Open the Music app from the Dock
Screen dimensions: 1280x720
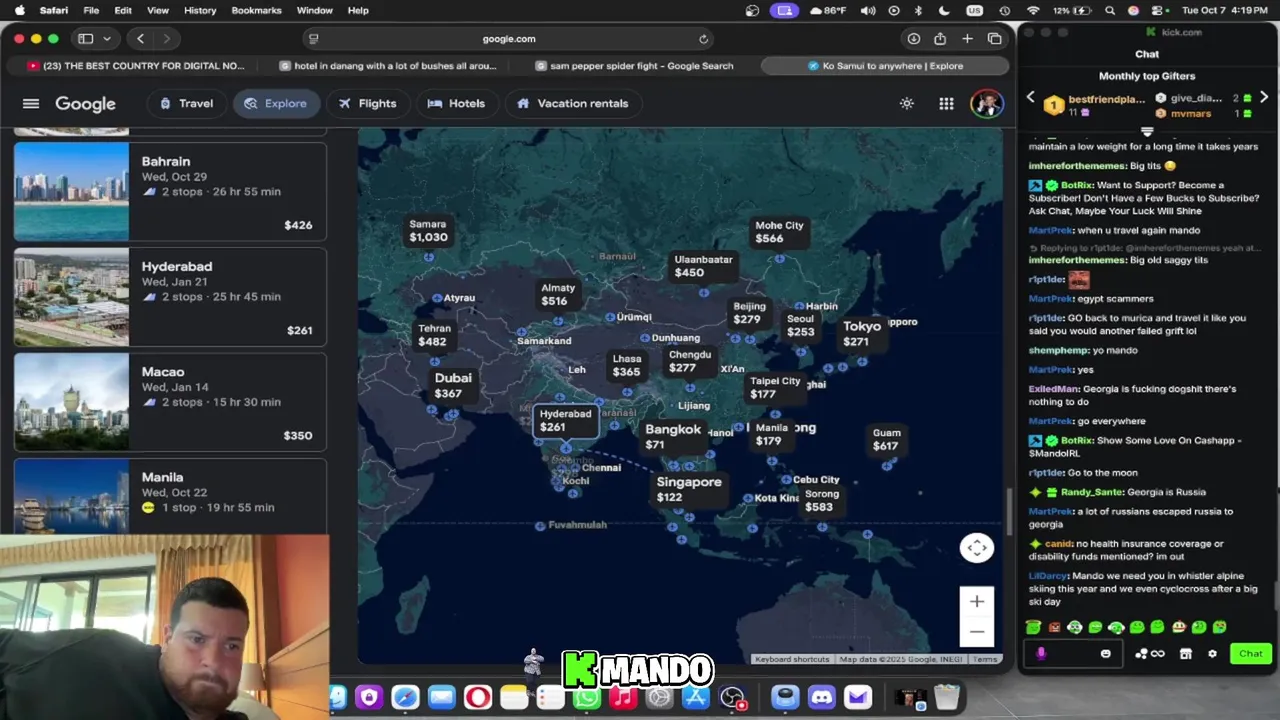coord(623,698)
